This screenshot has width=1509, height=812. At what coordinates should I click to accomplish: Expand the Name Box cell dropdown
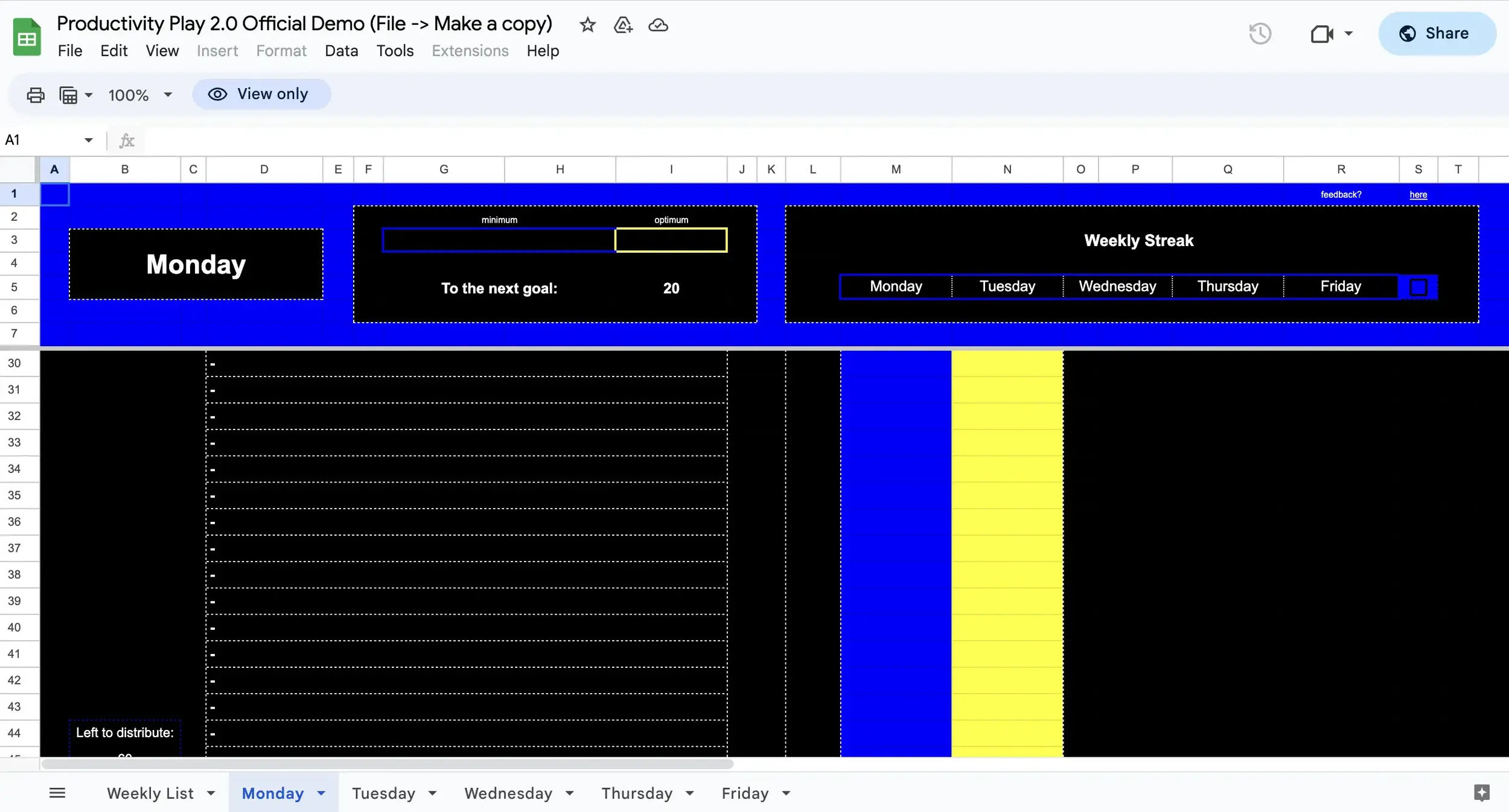pyautogui.click(x=89, y=140)
